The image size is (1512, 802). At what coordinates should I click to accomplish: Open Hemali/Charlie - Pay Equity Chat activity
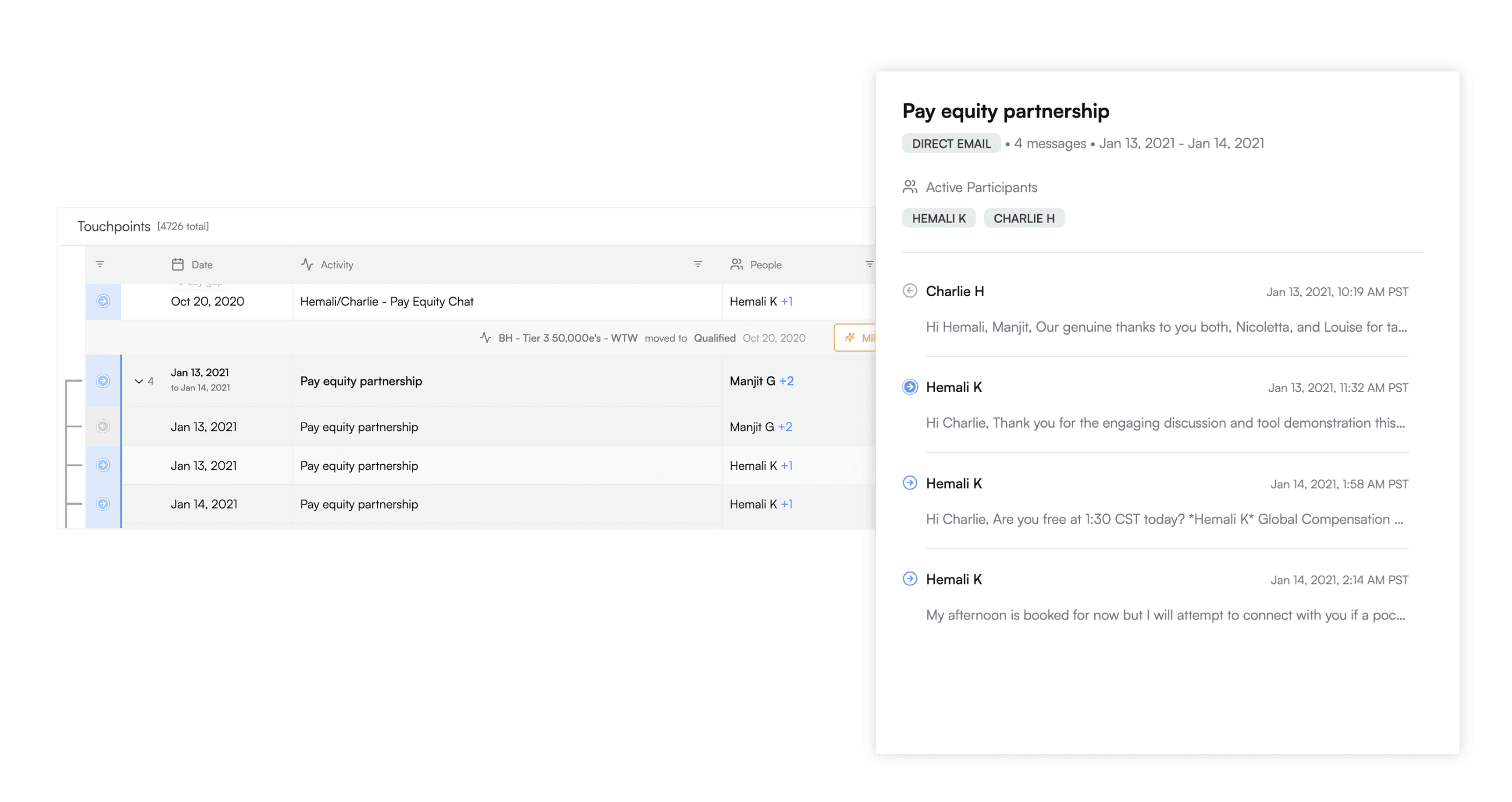[387, 301]
